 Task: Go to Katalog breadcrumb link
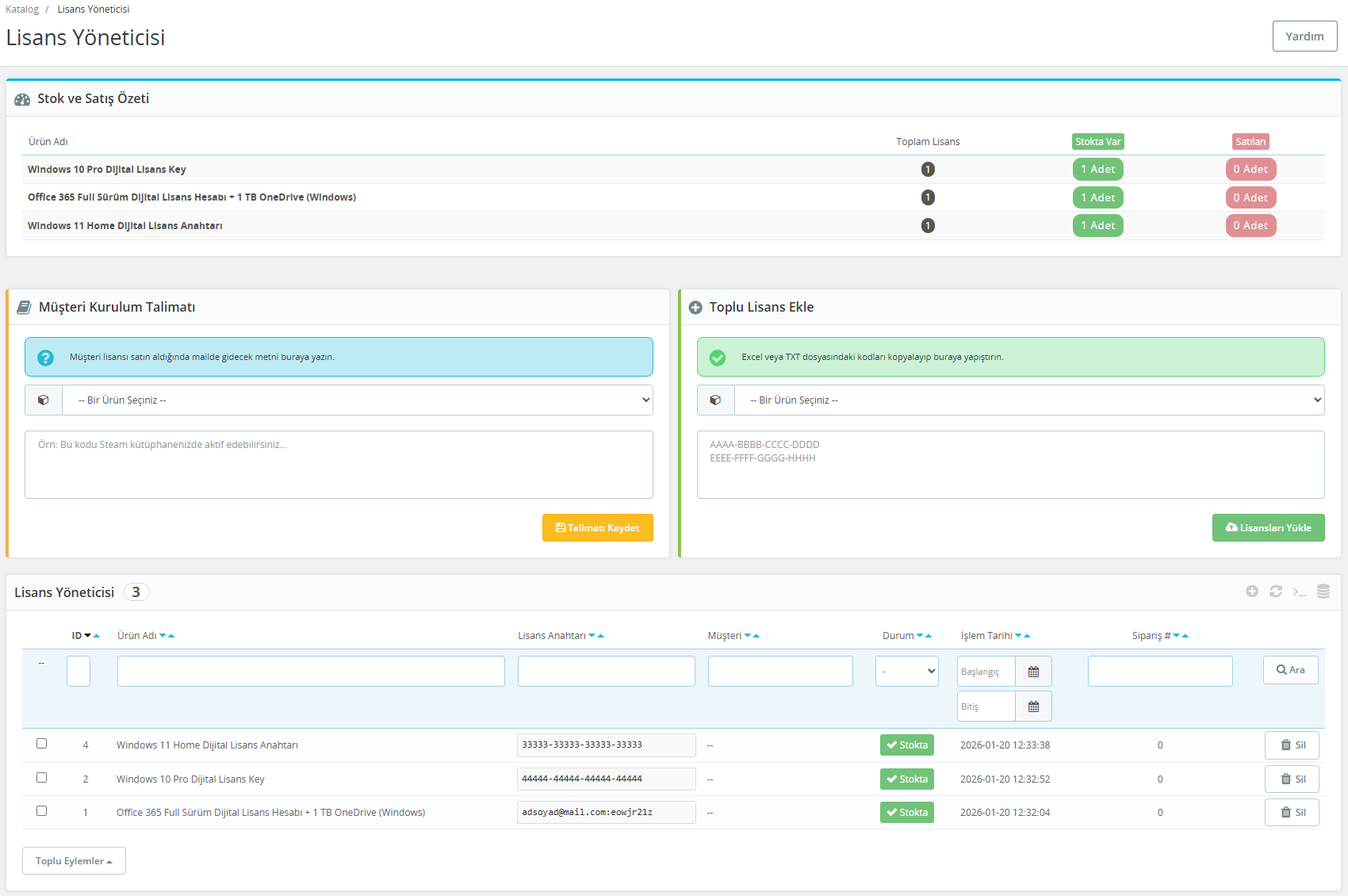pyautogui.click(x=22, y=10)
